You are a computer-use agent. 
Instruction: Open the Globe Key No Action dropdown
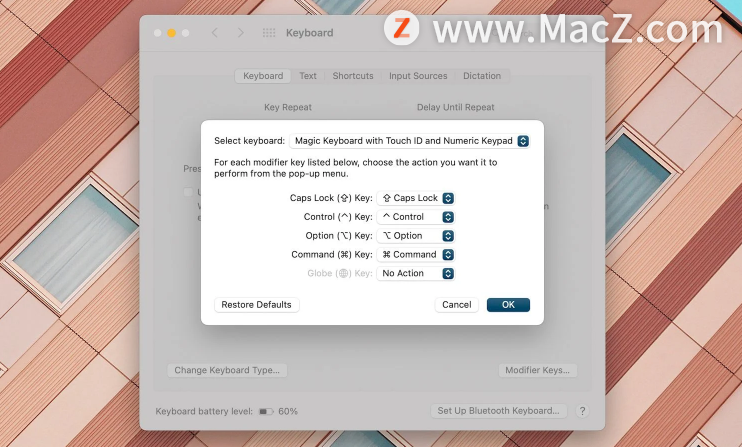415,273
